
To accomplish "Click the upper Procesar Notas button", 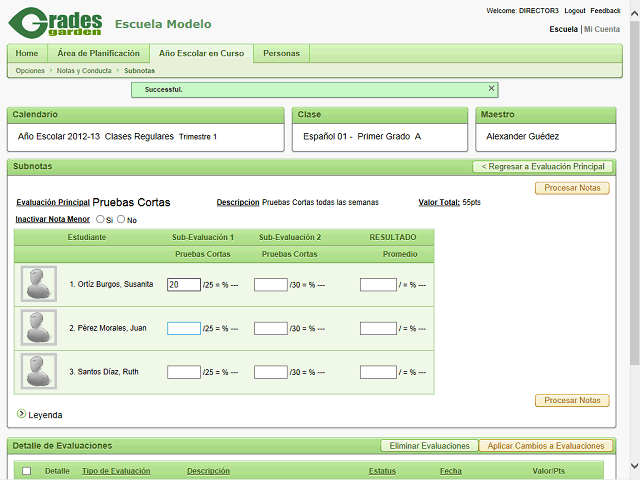I will pos(572,188).
